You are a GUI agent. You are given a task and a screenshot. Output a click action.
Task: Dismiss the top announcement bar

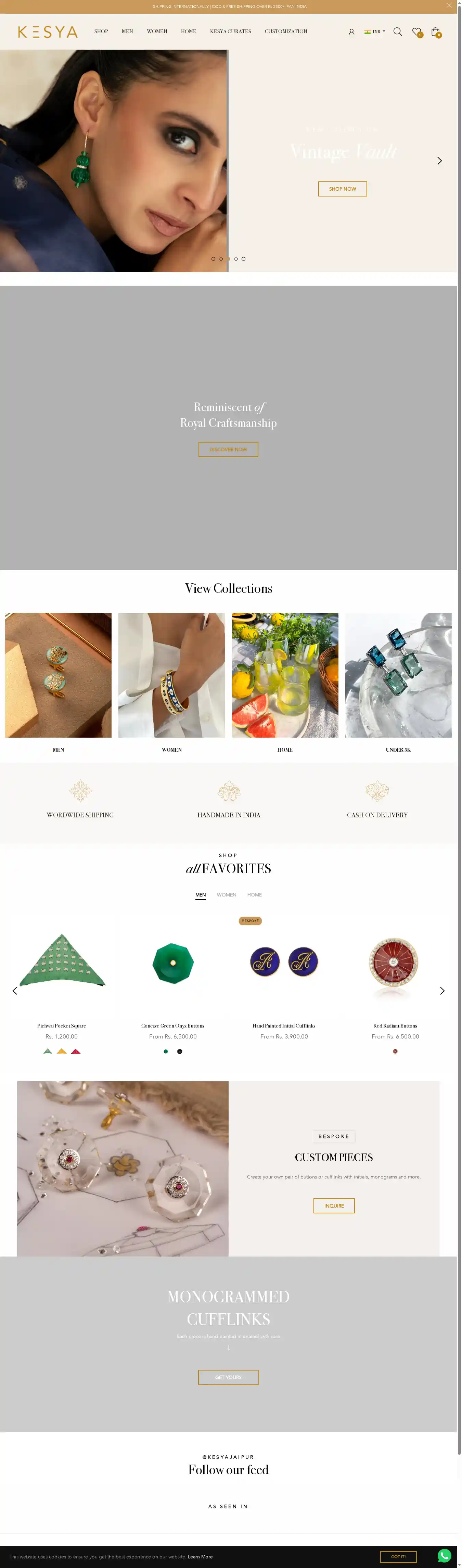click(x=449, y=5)
